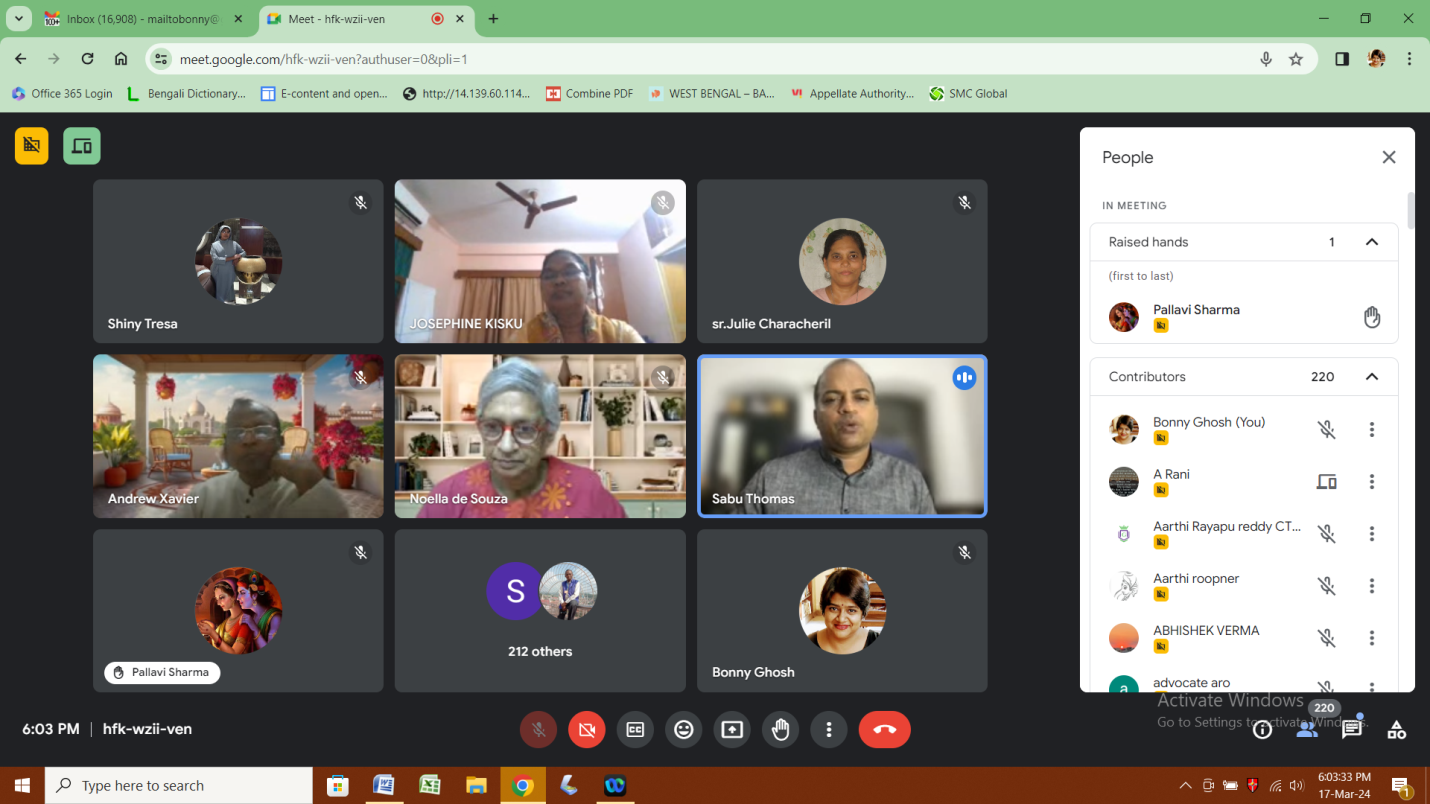Open the activities icon
This screenshot has height=804, width=1430.
click(x=1396, y=730)
